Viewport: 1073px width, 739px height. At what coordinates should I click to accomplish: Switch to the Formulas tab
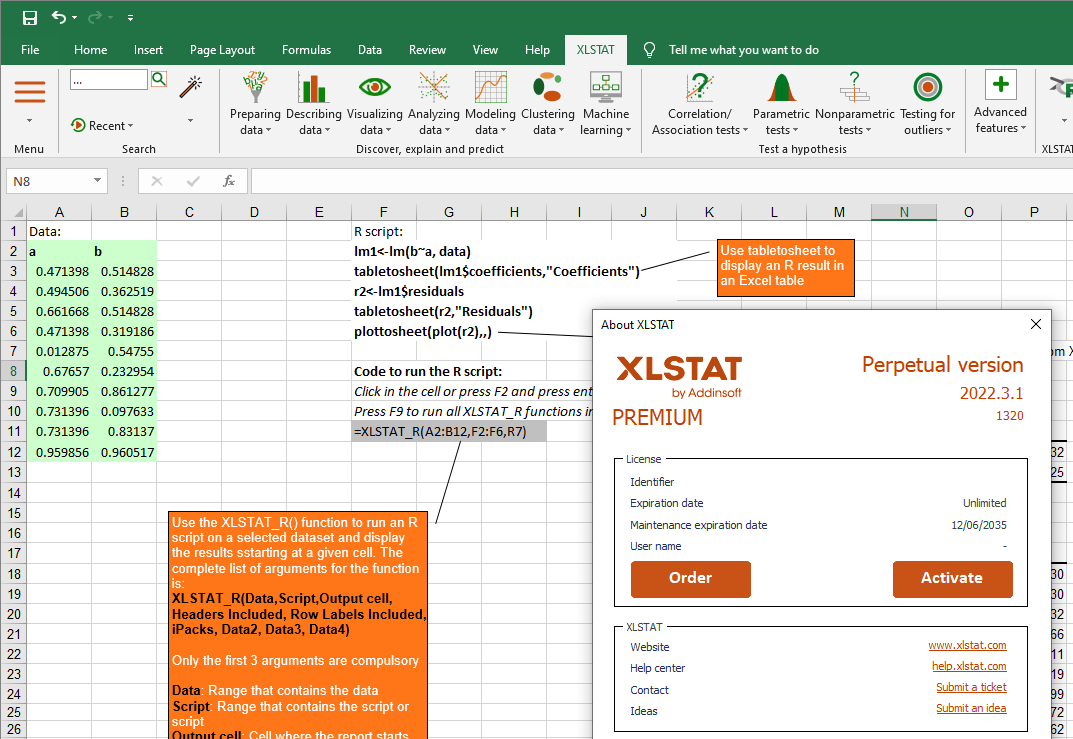[x=306, y=50]
